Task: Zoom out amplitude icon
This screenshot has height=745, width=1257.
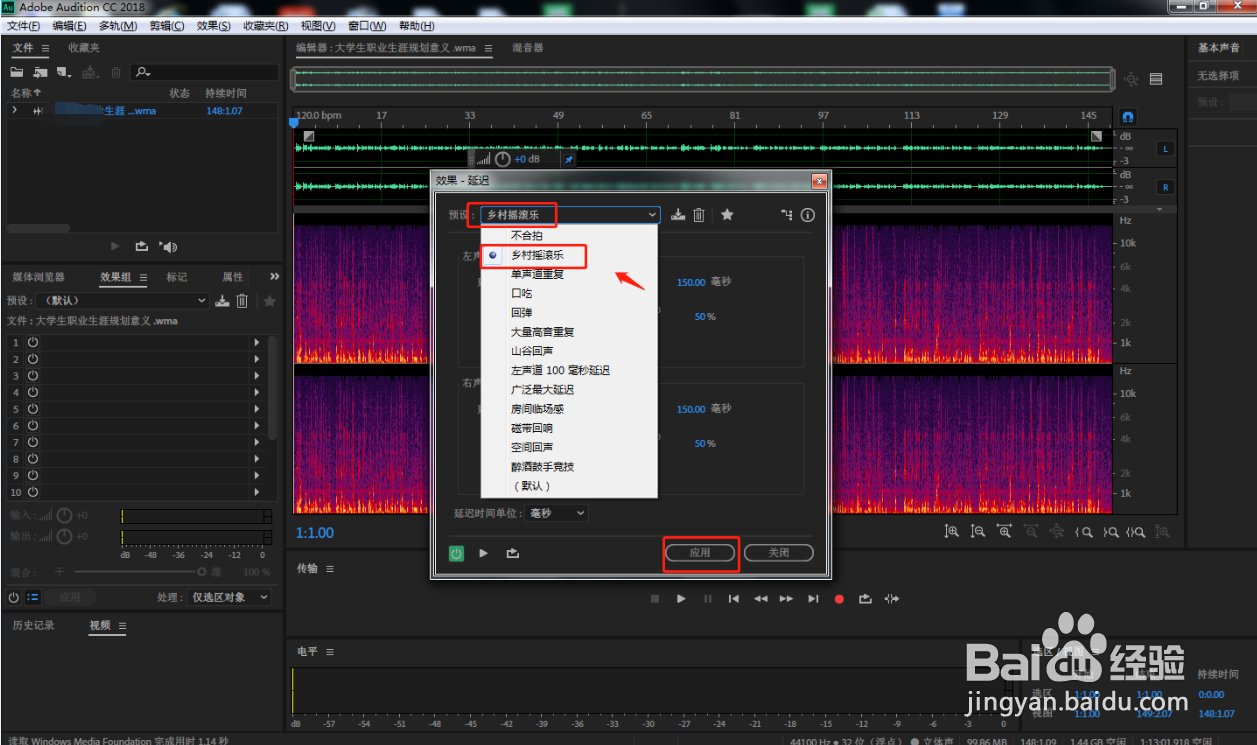Action: (978, 532)
